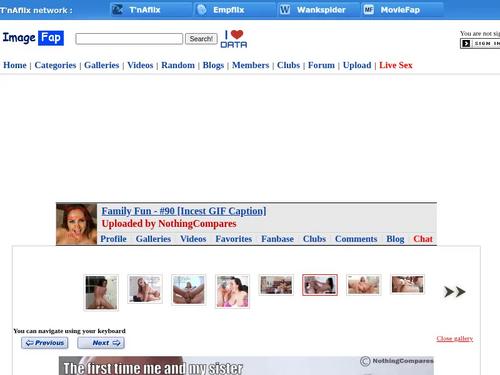Click the Uploaded by NothingCompares text
This screenshot has height=375, width=500.
169,224
